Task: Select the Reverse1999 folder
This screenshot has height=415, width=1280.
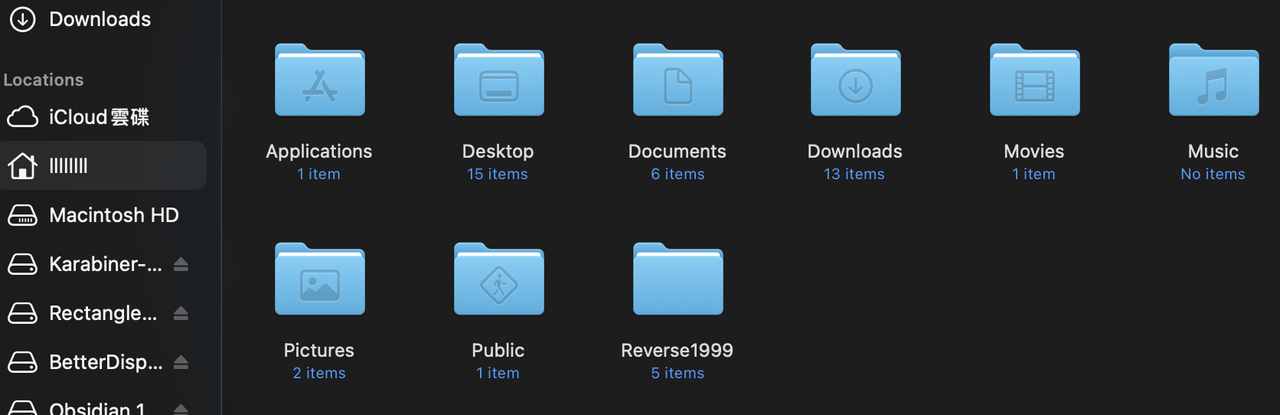Action: coord(677,279)
